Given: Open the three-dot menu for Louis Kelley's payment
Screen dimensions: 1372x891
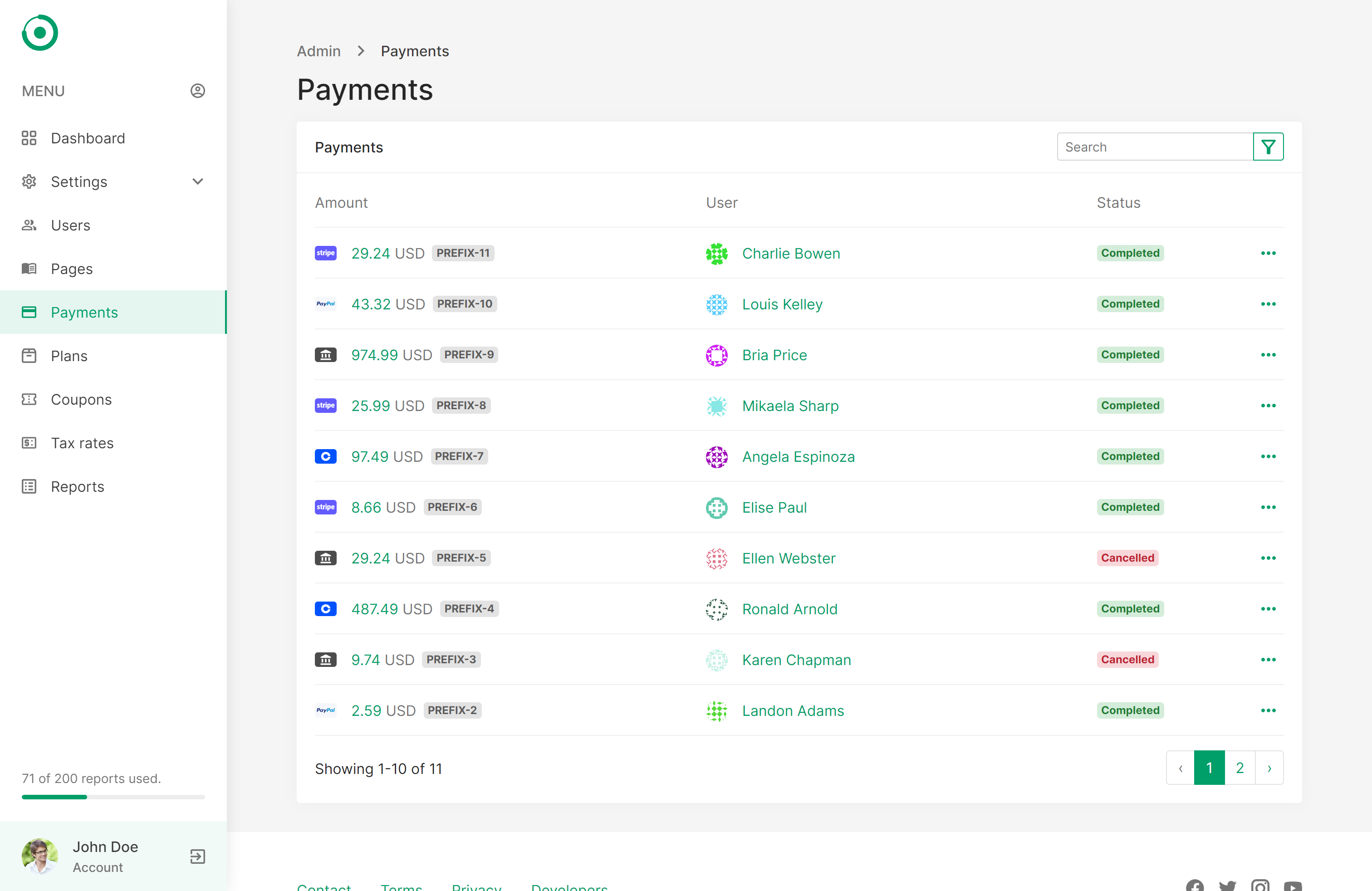Looking at the screenshot, I should [1268, 304].
